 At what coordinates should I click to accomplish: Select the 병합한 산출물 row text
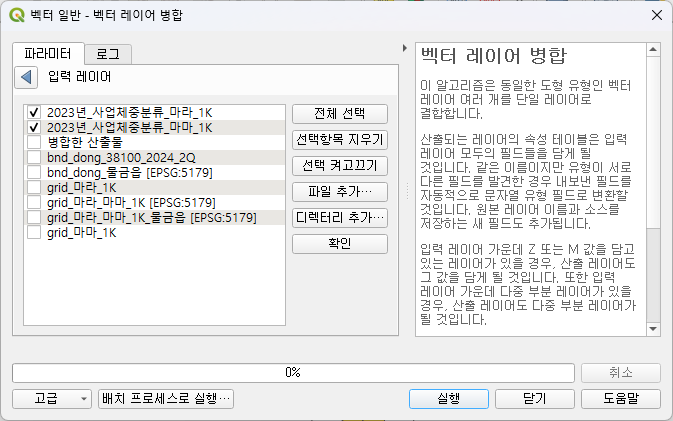click(x=85, y=142)
